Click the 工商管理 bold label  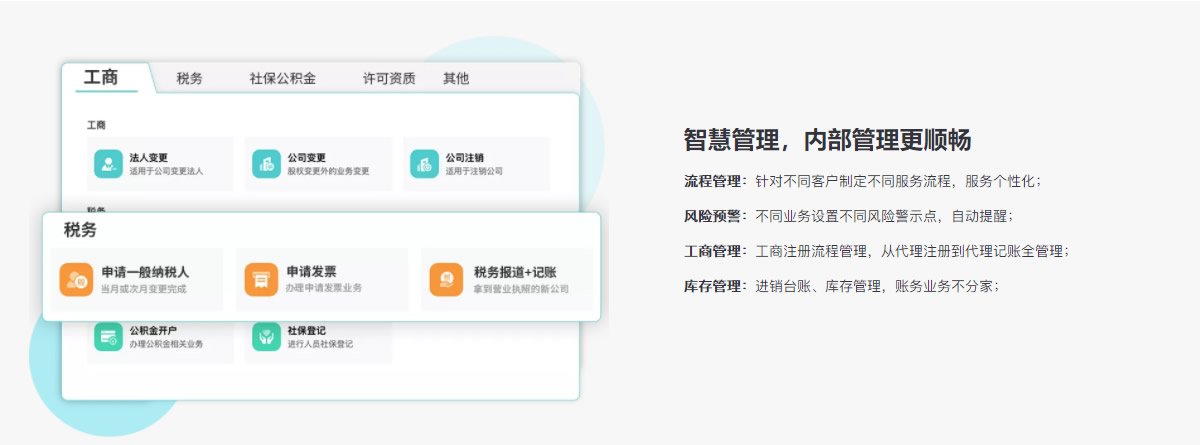[714, 251]
